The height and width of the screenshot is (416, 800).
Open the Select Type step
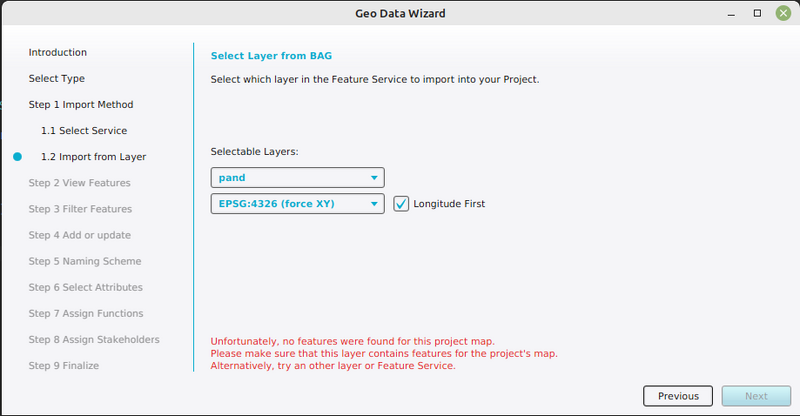click(x=56, y=78)
